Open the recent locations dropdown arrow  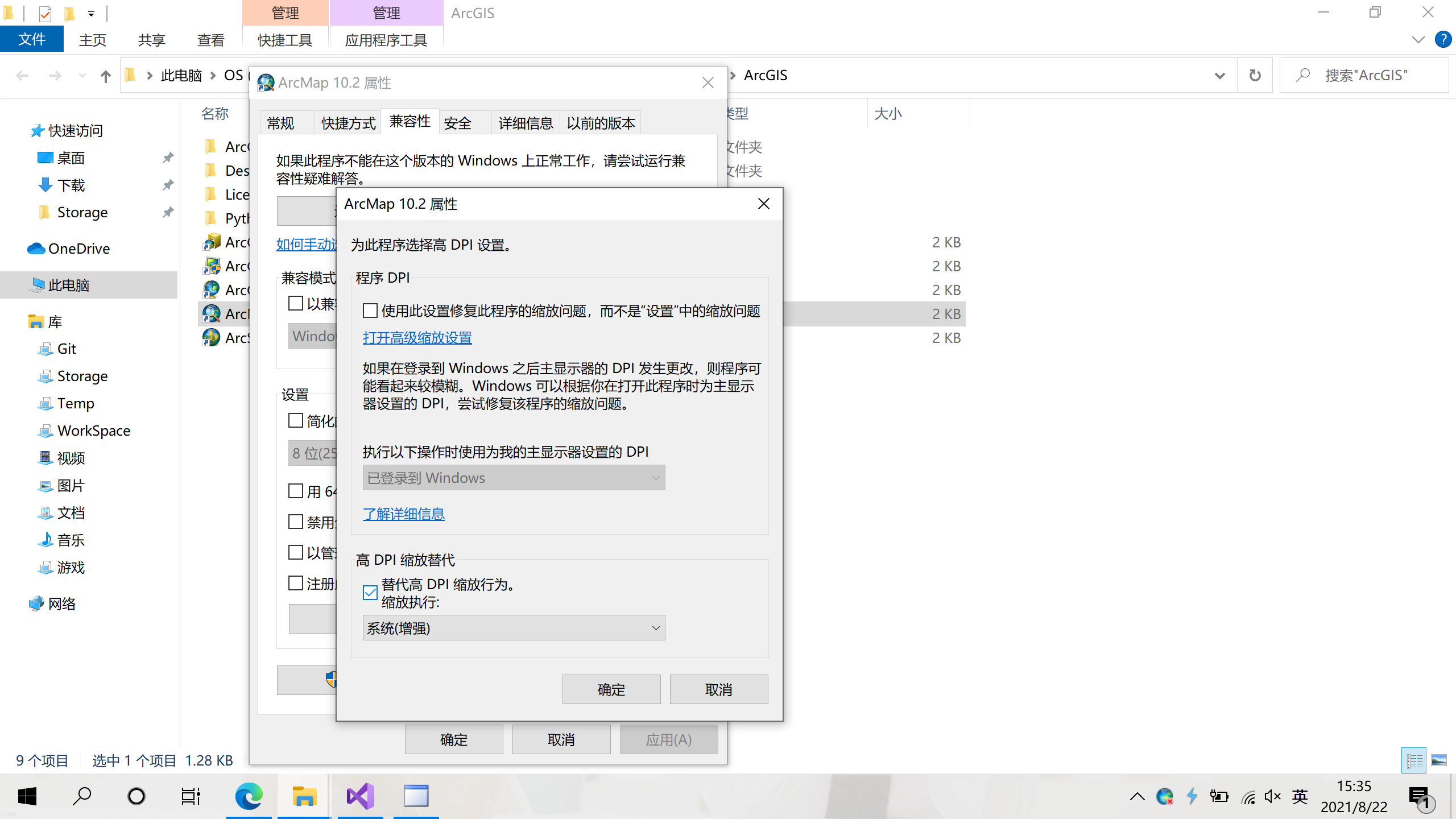coord(82,76)
